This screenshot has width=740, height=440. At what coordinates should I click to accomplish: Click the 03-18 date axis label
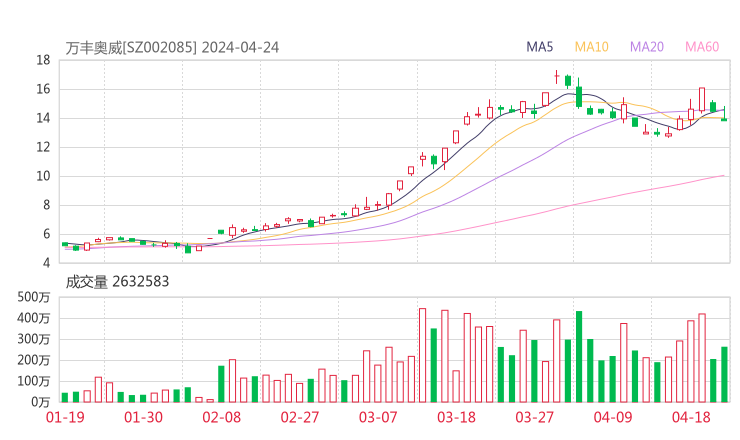tap(456, 417)
